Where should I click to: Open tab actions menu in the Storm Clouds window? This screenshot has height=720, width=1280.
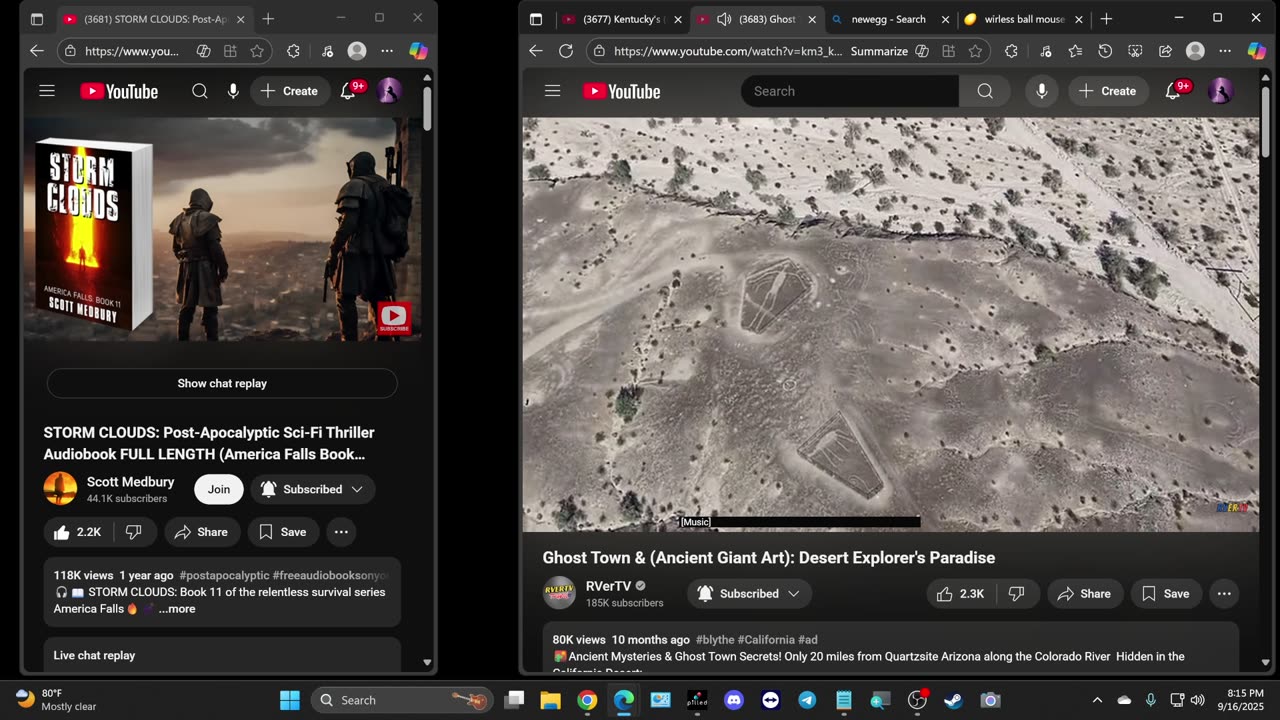[37, 19]
